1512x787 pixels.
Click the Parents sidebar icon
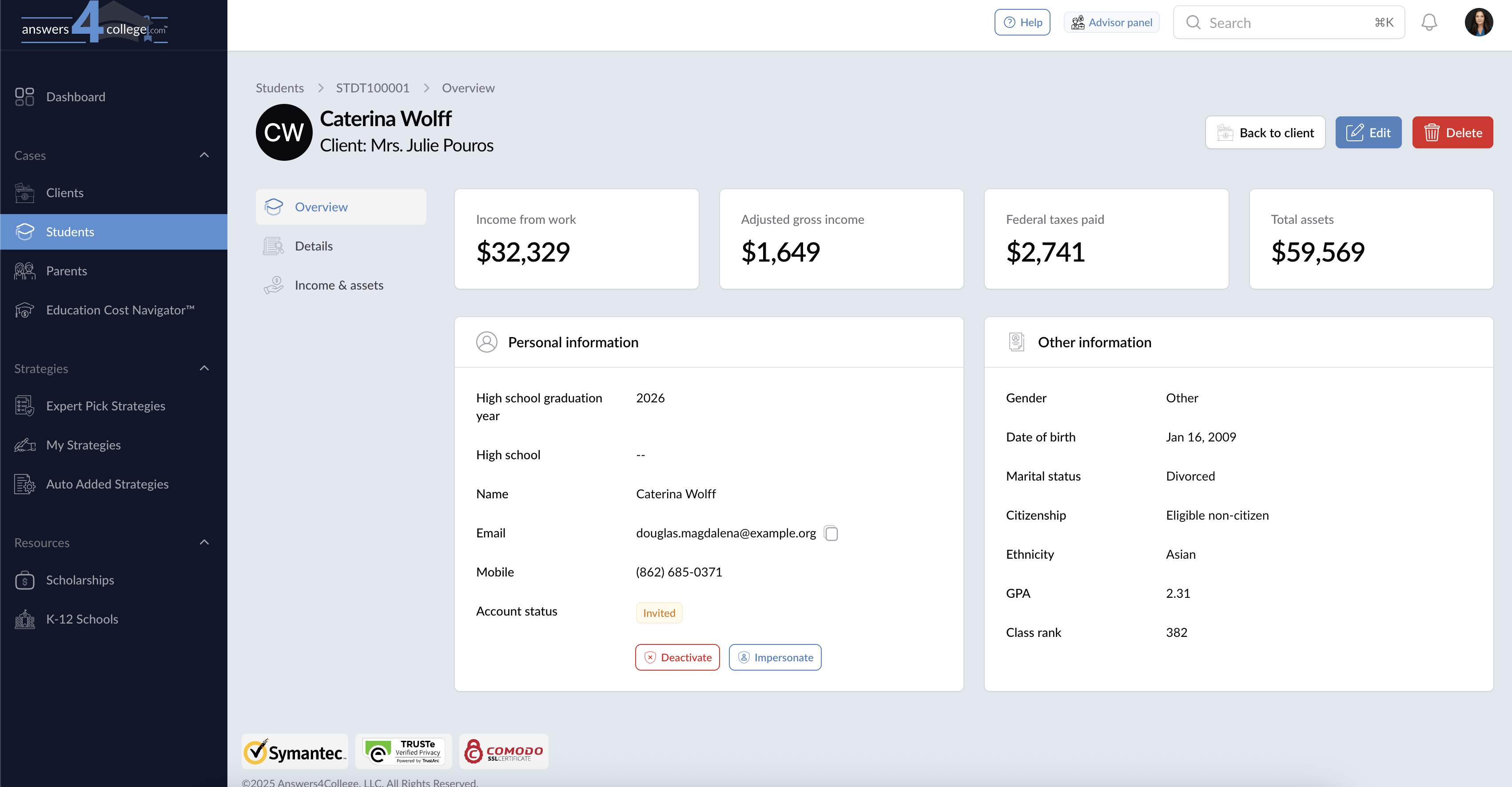pyautogui.click(x=24, y=271)
